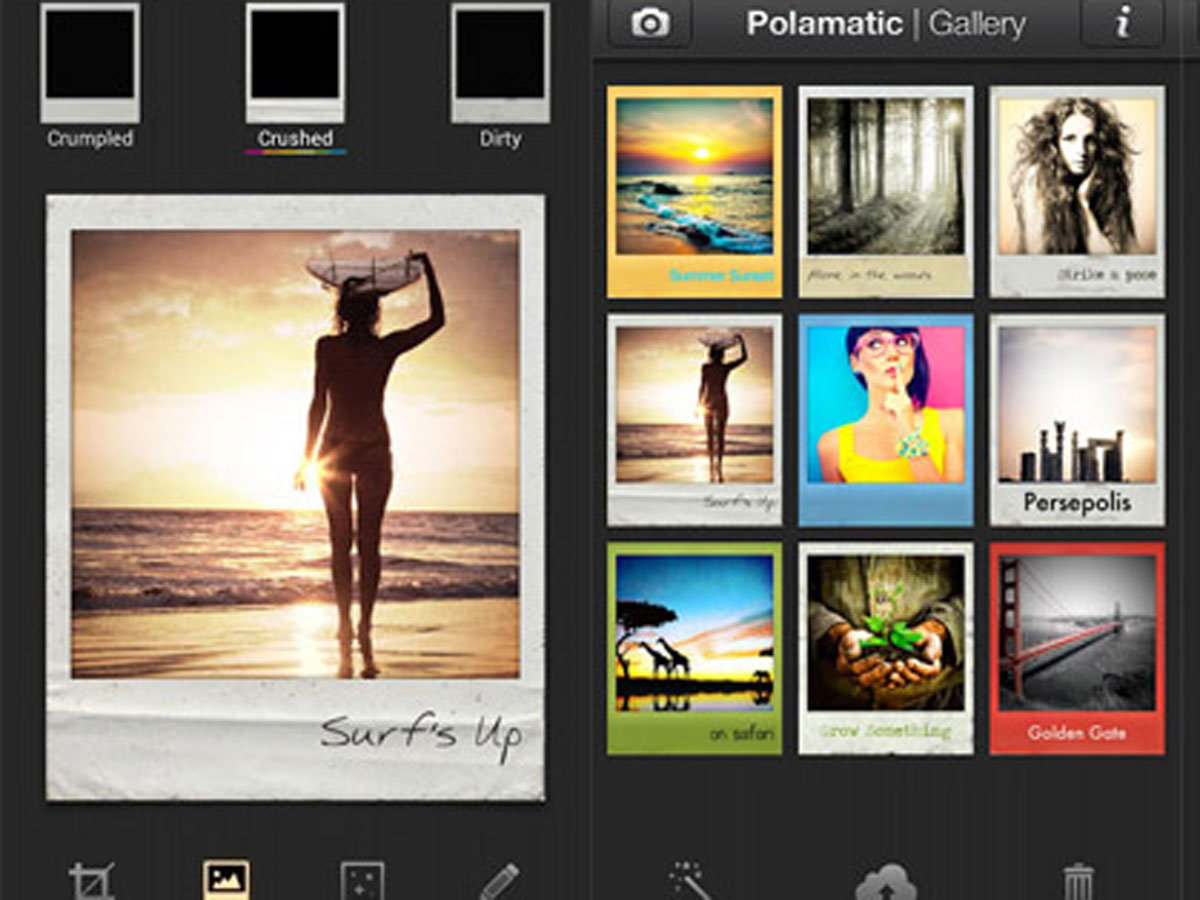Viewport: 1200px width, 900px height.
Task: Select the crop tool icon
Action: point(92,882)
